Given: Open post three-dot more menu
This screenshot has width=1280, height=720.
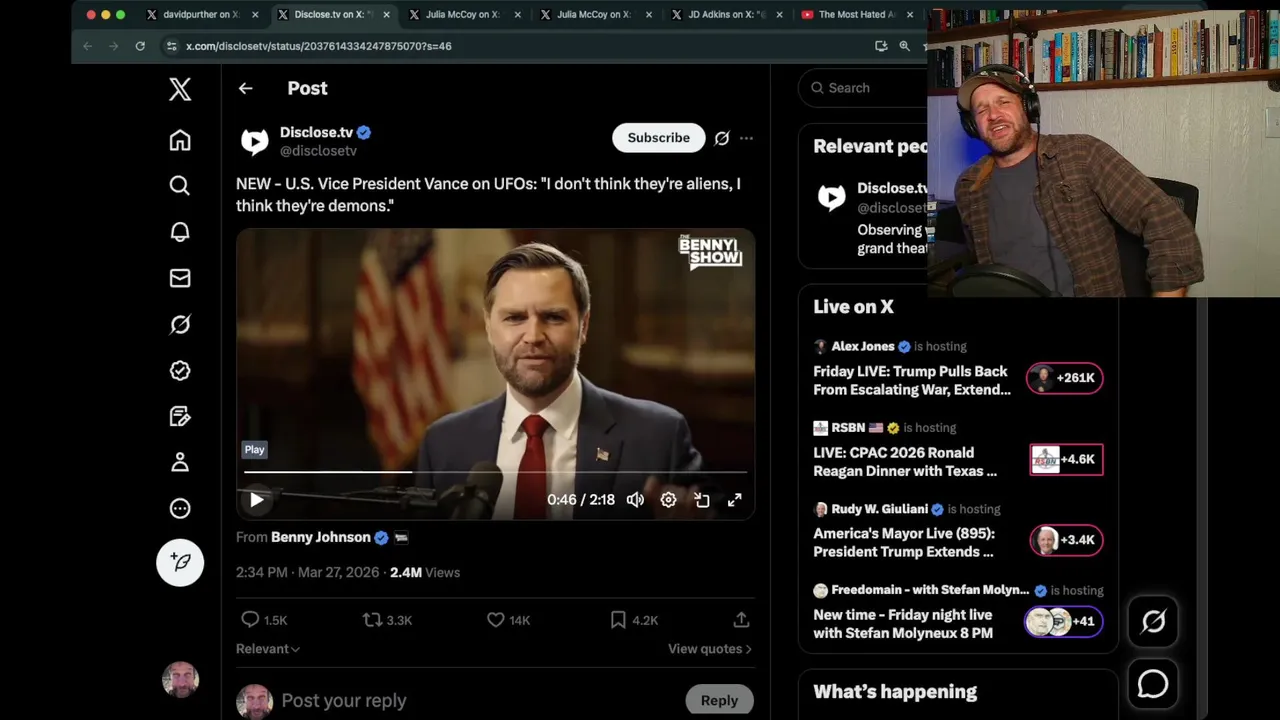Looking at the screenshot, I should [x=746, y=138].
